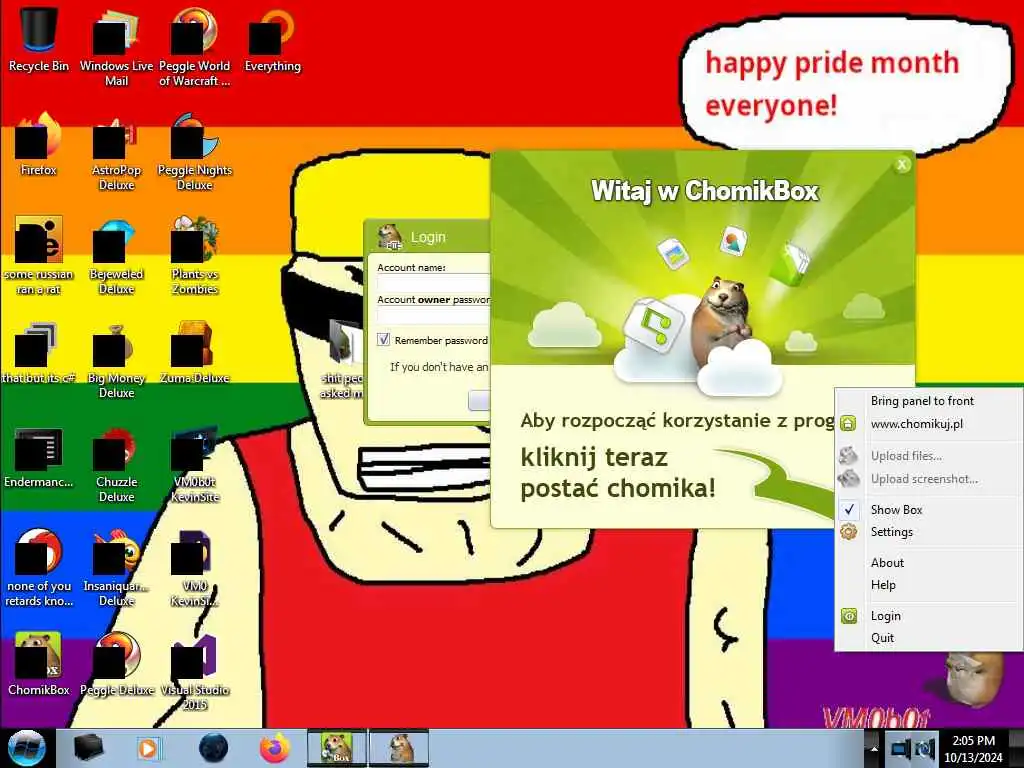This screenshot has width=1024, height=768.
Task: Open the media player taskbar button
Action: point(148,748)
